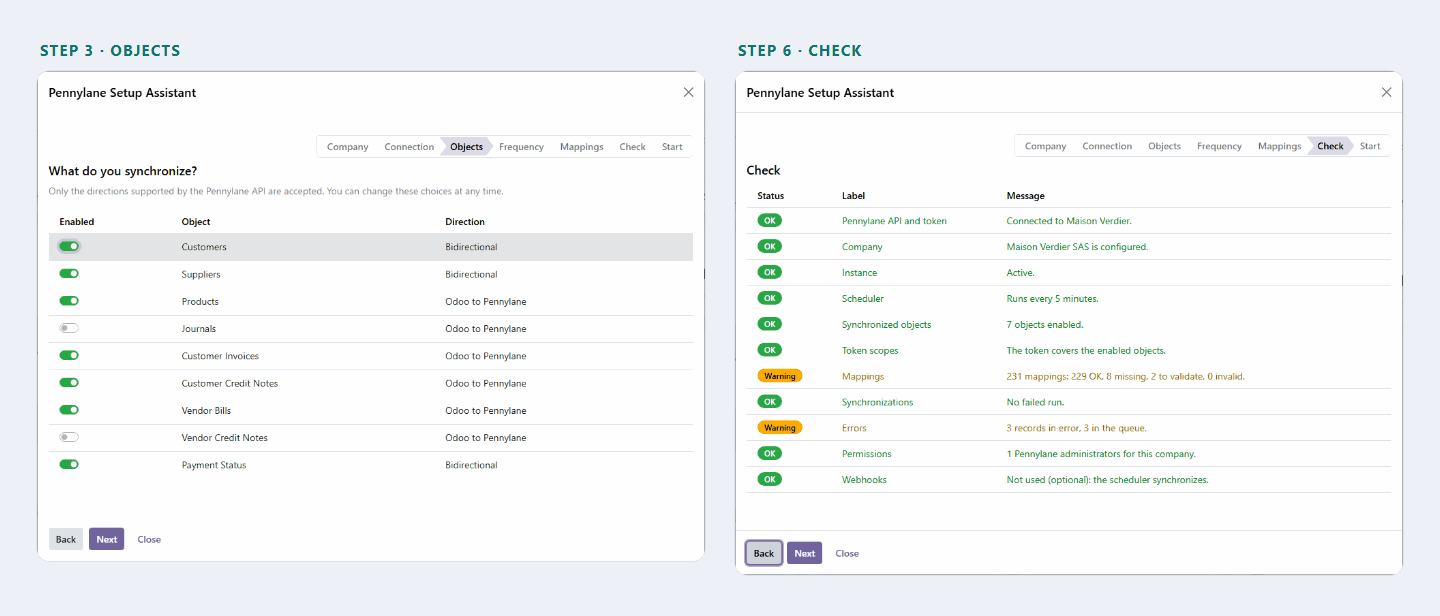
Task: Click the Message column header
Action: point(1025,196)
